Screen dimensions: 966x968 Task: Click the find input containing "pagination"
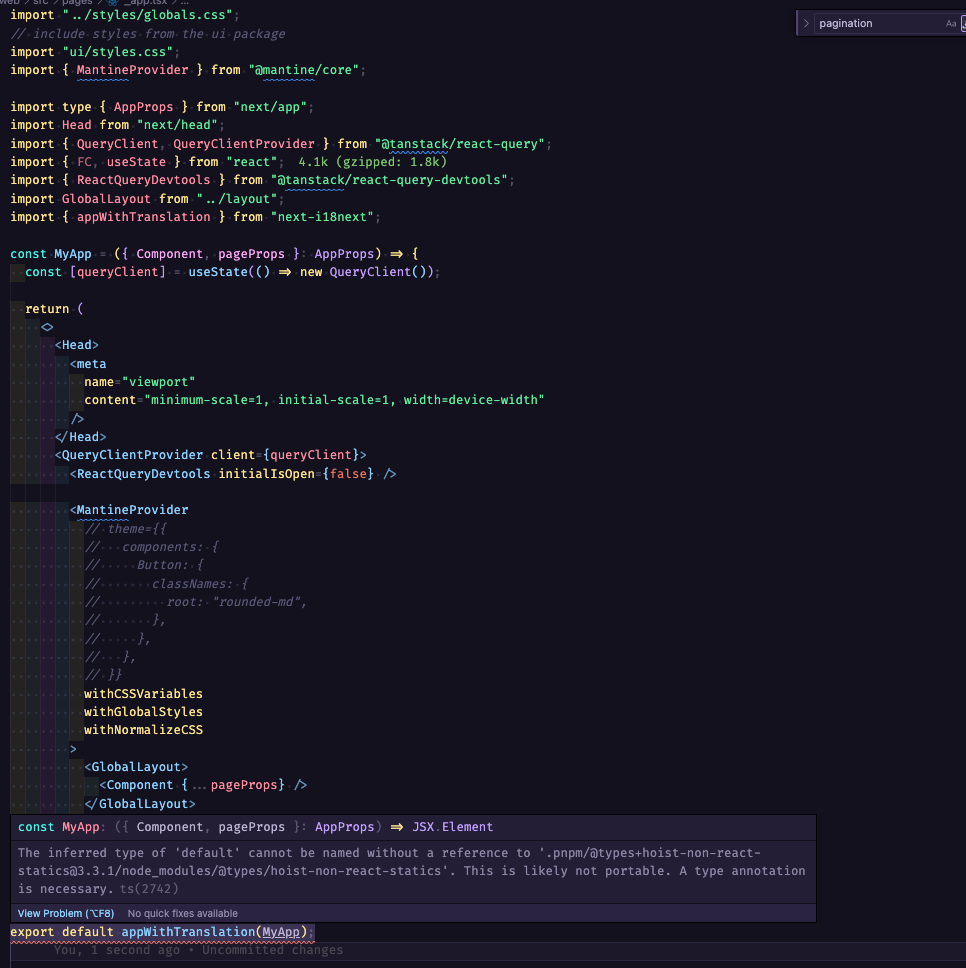click(x=879, y=23)
